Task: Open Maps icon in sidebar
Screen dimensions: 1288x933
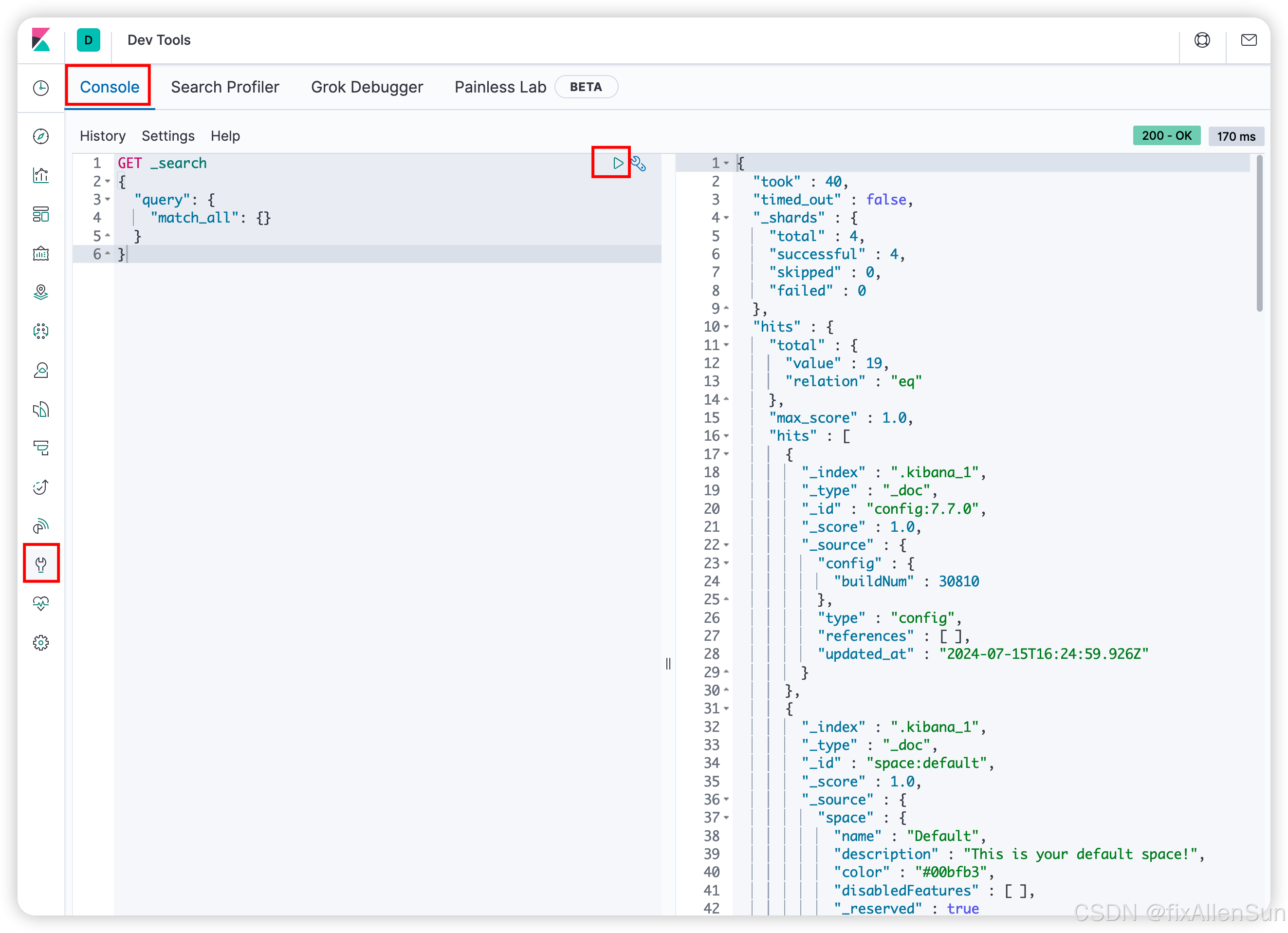Action: coord(41,292)
